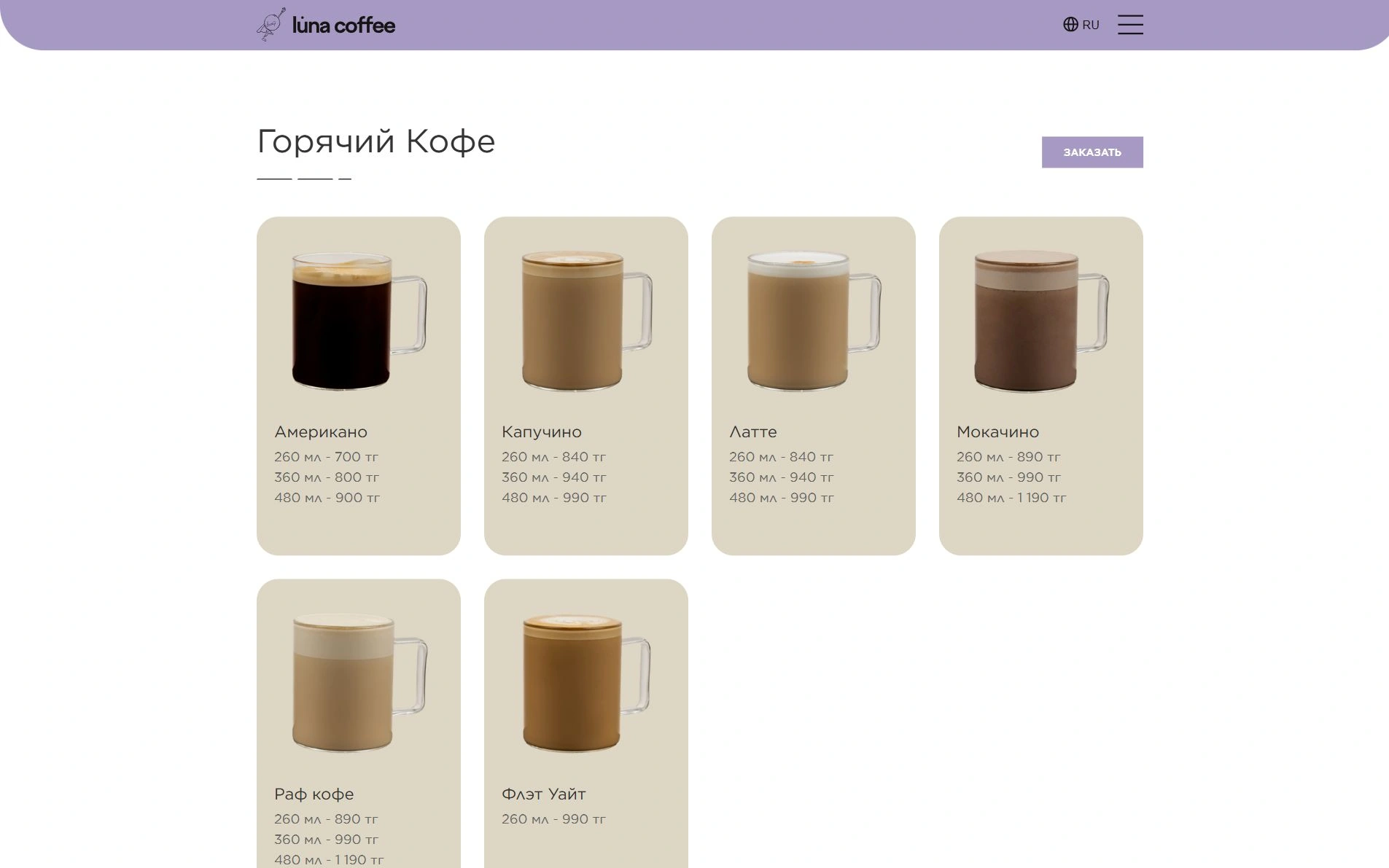
Task: Select the Американо product title
Action: tap(321, 432)
